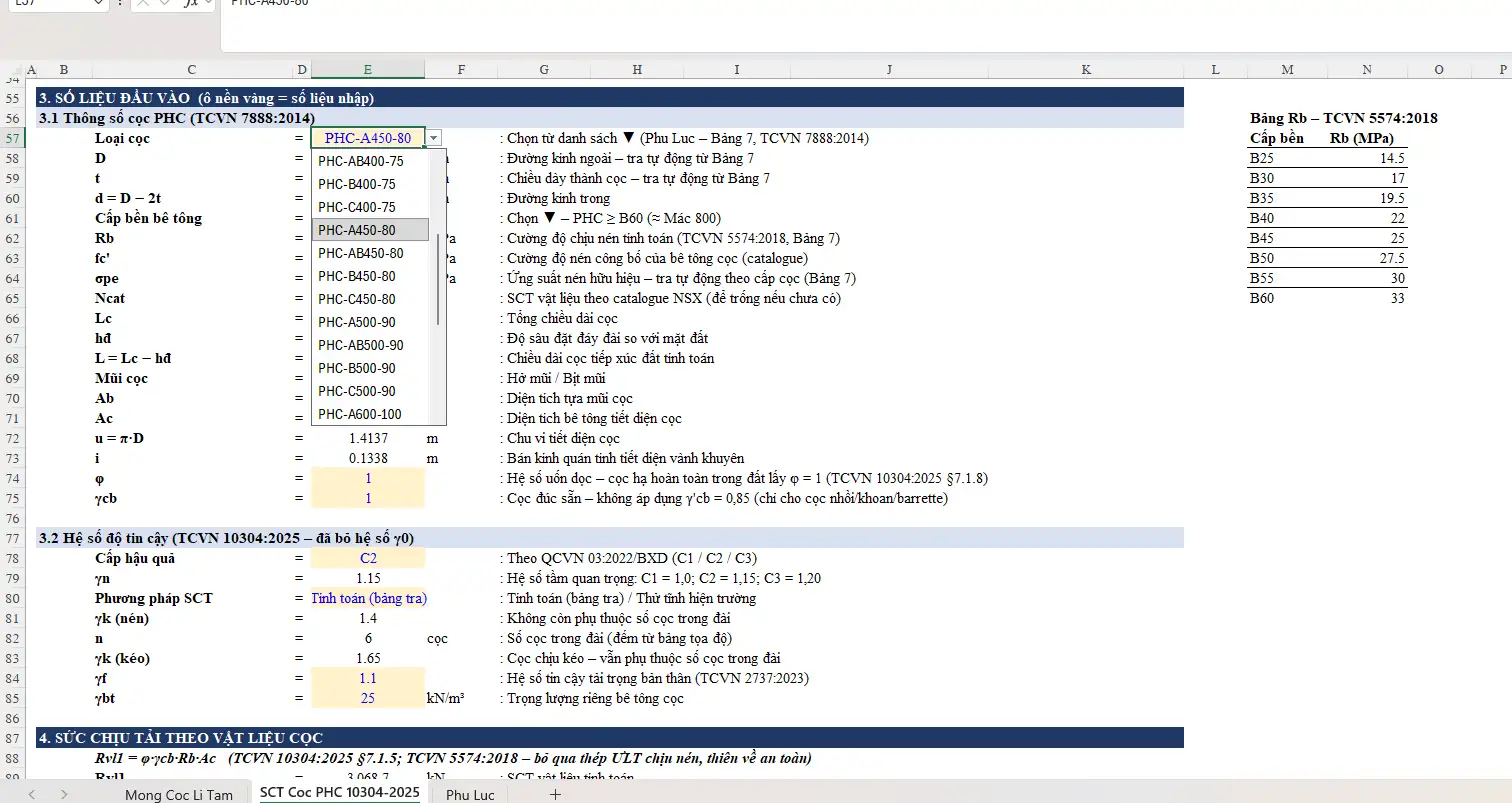The height and width of the screenshot is (803, 1512).
Task: Select the yellow φ input cell
Action: [x=368, y=478]
